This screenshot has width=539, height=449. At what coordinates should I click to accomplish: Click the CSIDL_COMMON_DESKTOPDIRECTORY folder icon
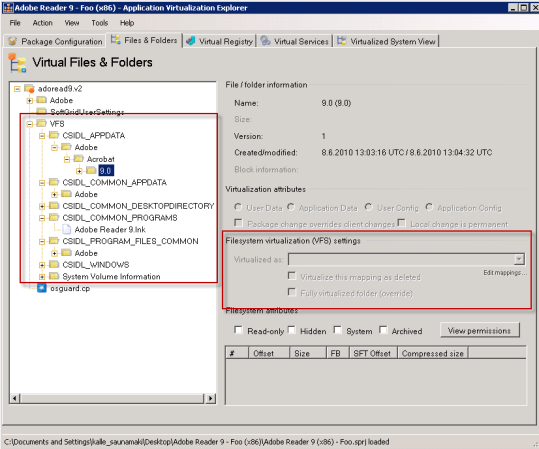coord(54,206)
